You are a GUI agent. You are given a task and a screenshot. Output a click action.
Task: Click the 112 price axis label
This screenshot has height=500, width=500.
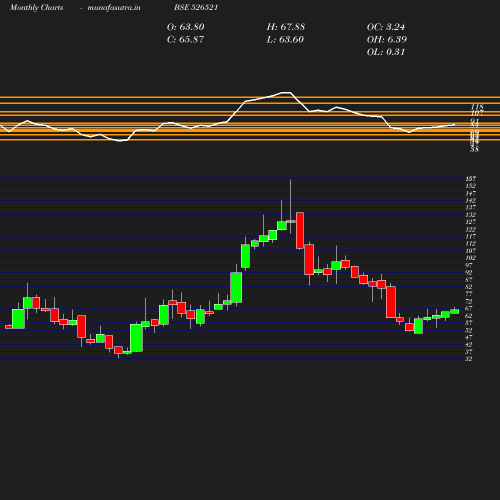470,244
